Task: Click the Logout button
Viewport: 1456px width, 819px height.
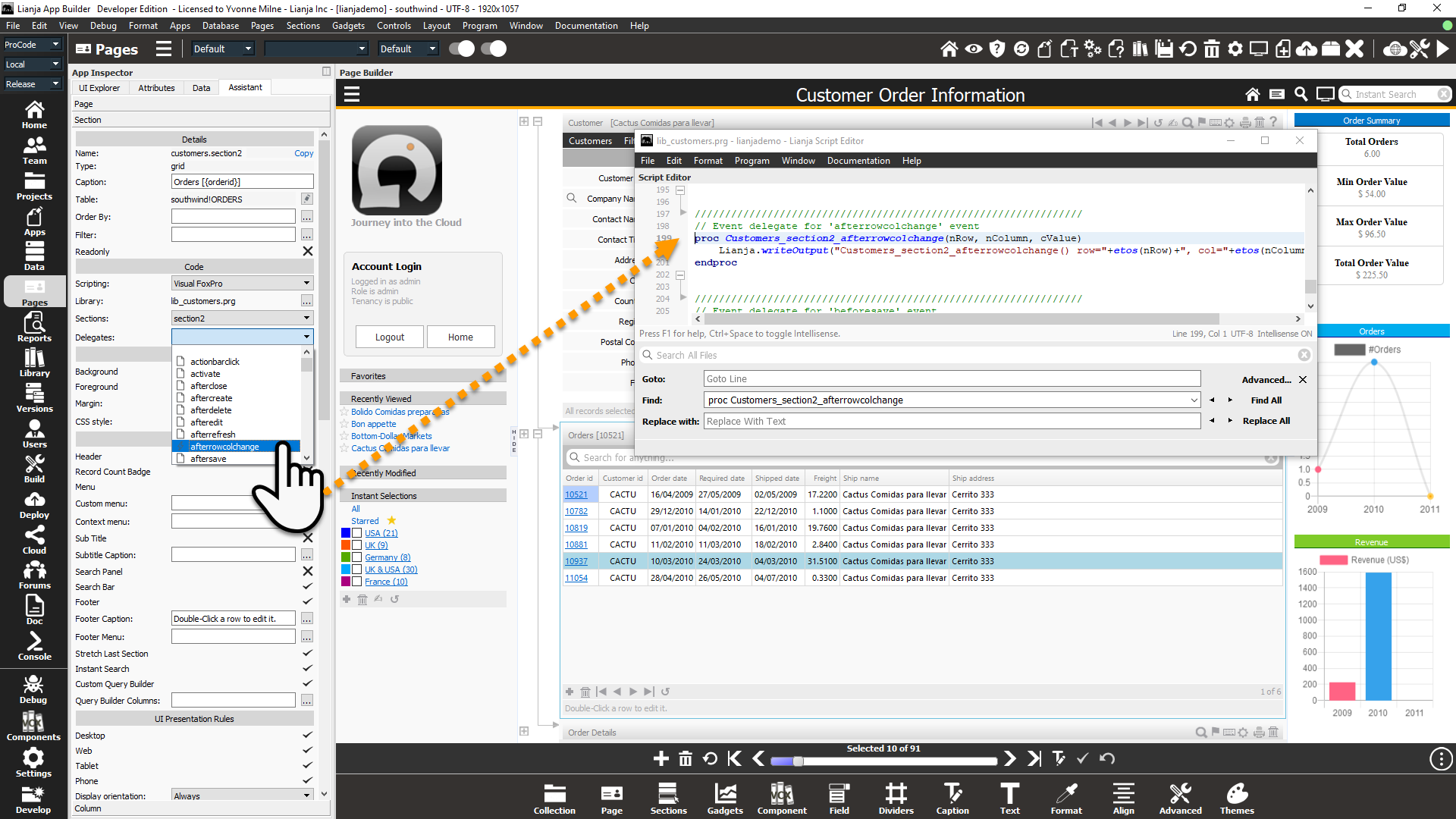Action: point(389,337)
